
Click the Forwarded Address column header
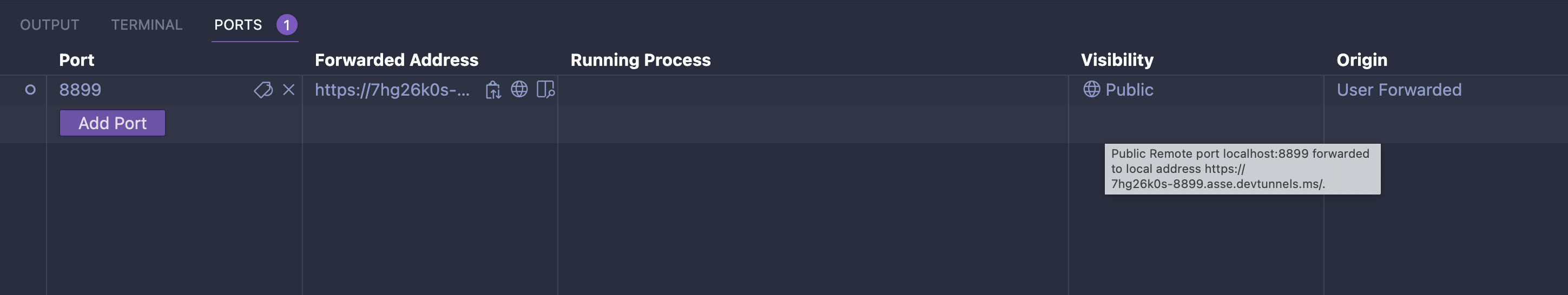point(396,60)
